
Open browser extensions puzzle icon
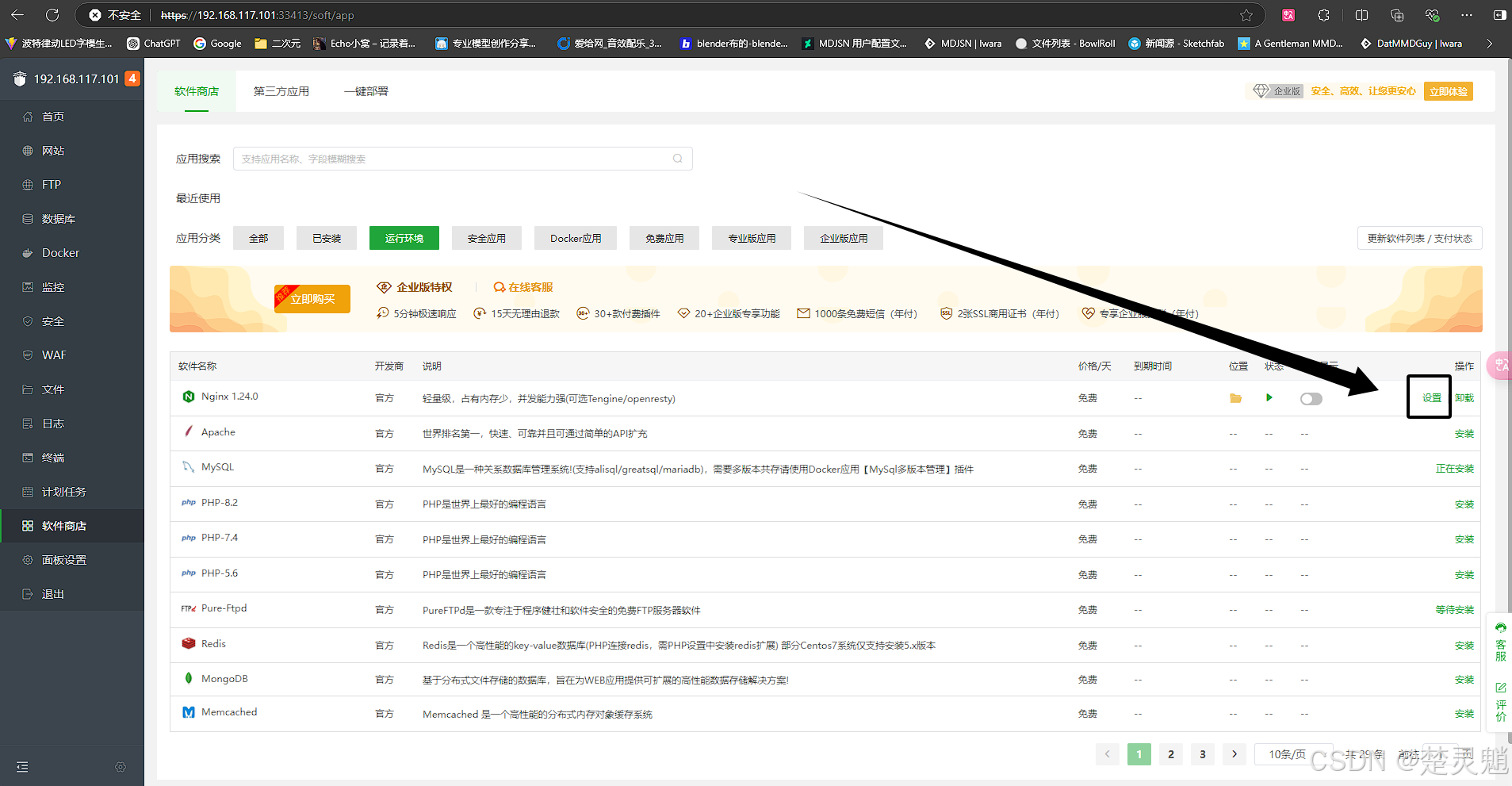[1323, 15]
